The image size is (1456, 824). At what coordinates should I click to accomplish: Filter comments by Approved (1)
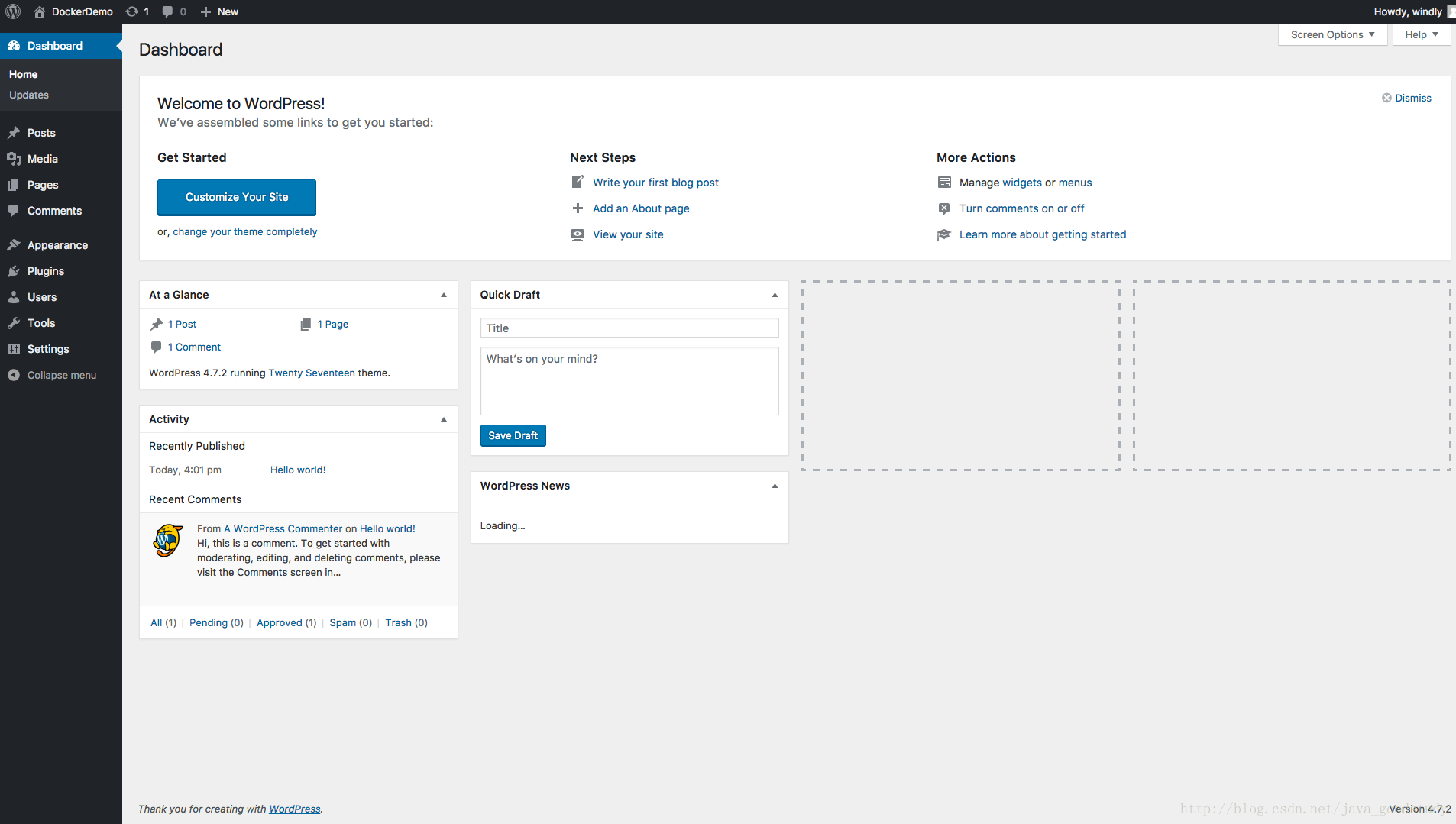coord(286,622)
